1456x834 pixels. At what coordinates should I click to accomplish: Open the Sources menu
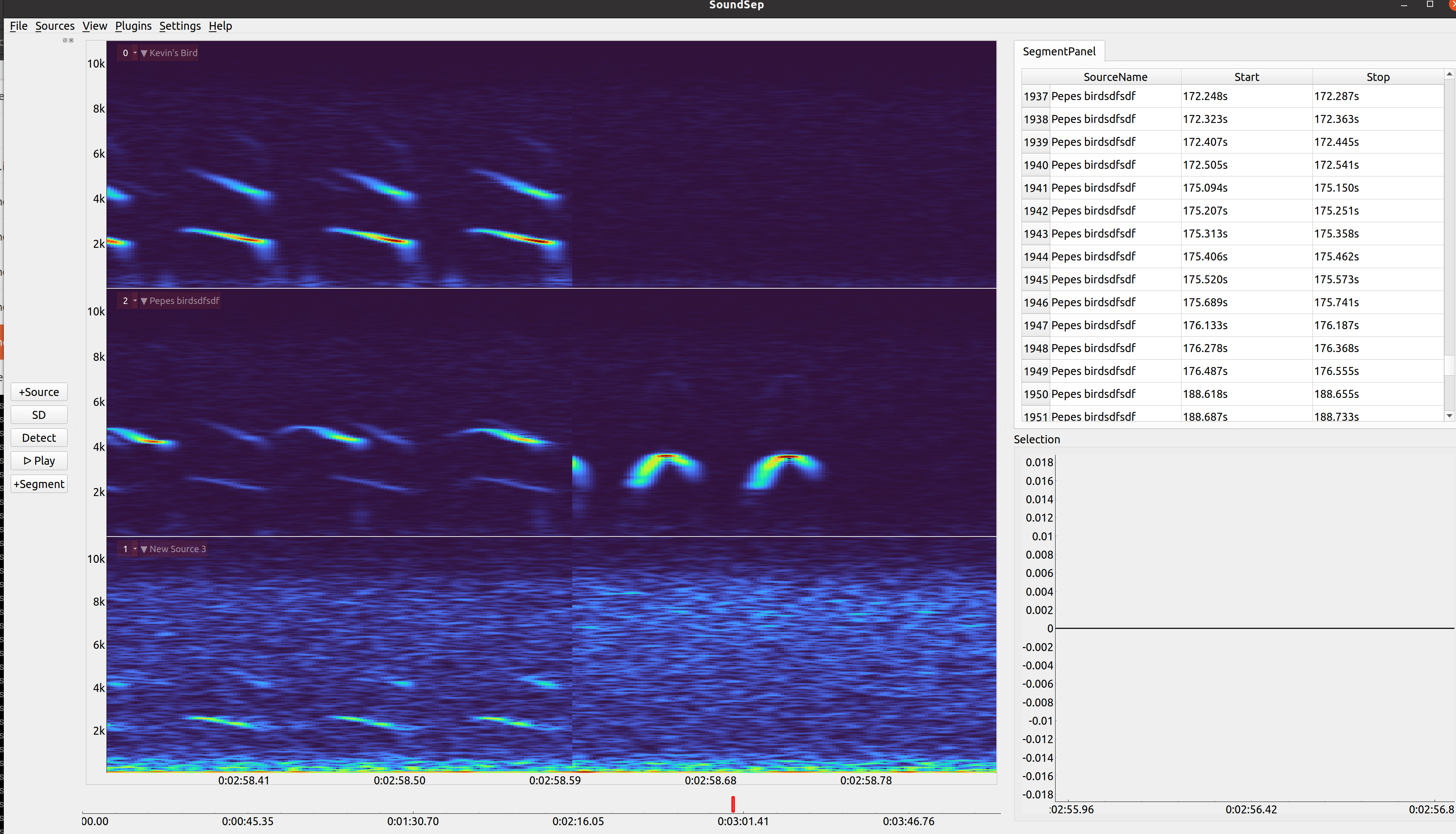pos(54,26)
